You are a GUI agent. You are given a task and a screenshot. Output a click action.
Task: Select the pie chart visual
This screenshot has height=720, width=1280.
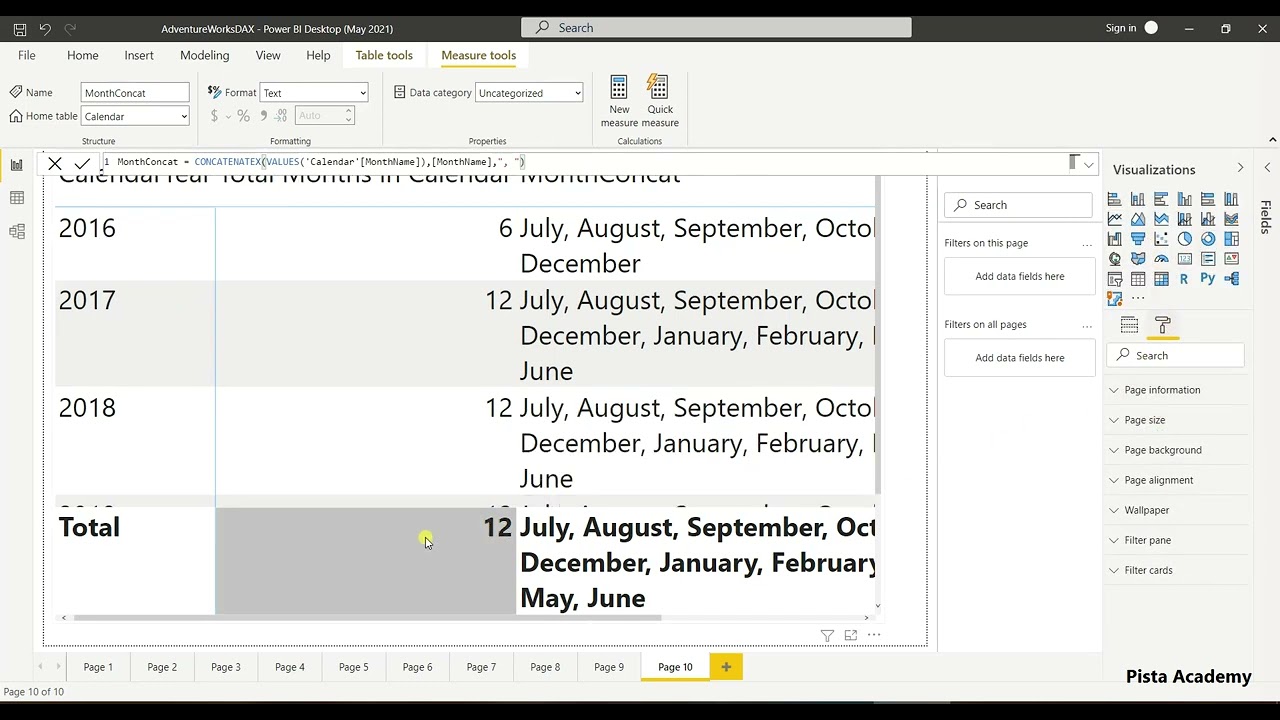click(1184, 239)
